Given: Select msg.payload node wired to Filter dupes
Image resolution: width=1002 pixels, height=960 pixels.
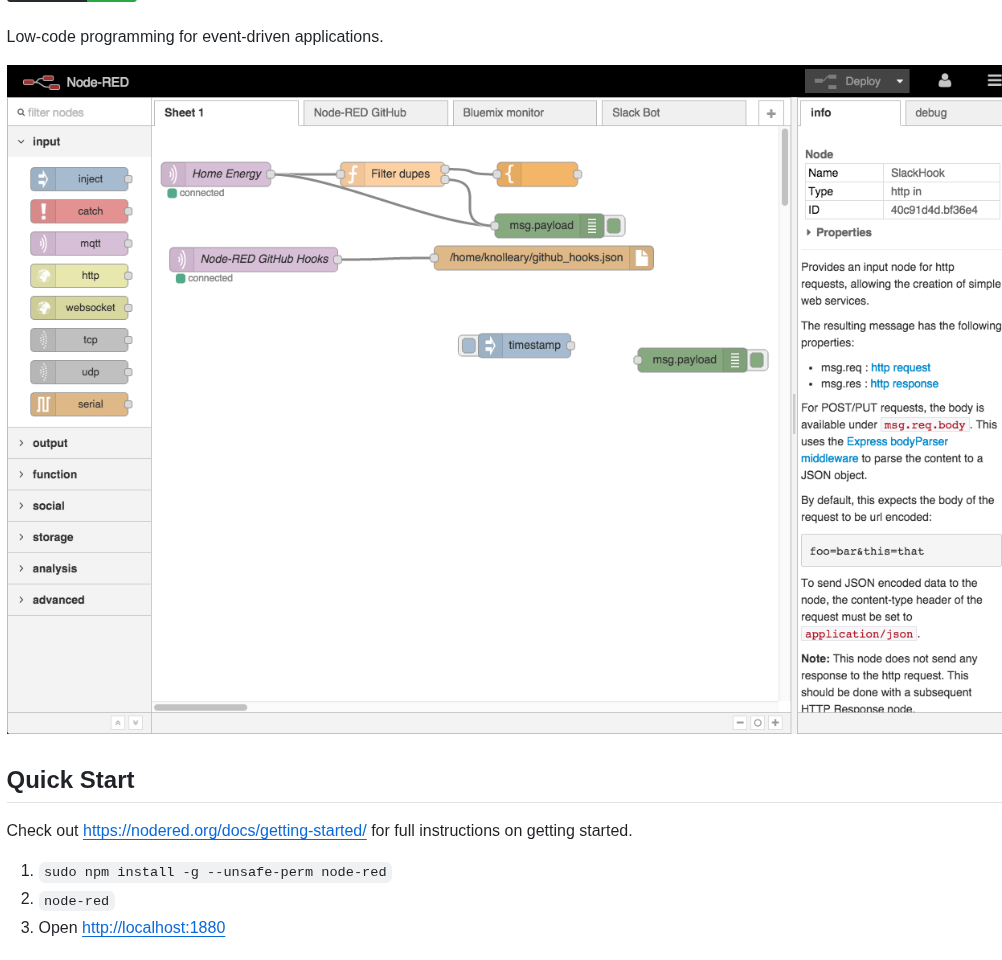Looking at the screenshot, I should [548, 226].
